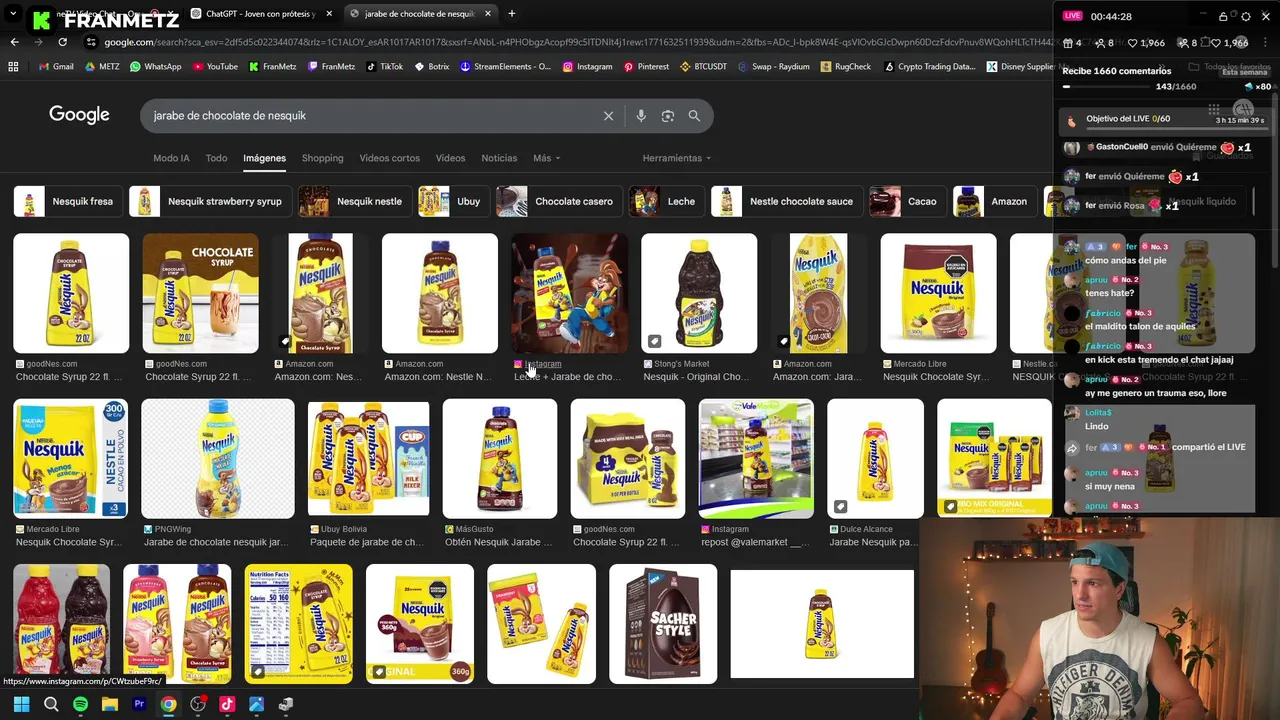Open File Explorer from the taskbar
The width and height of the screenshot is (1280, 720).
pyautogui.click(x=110, y=704)
